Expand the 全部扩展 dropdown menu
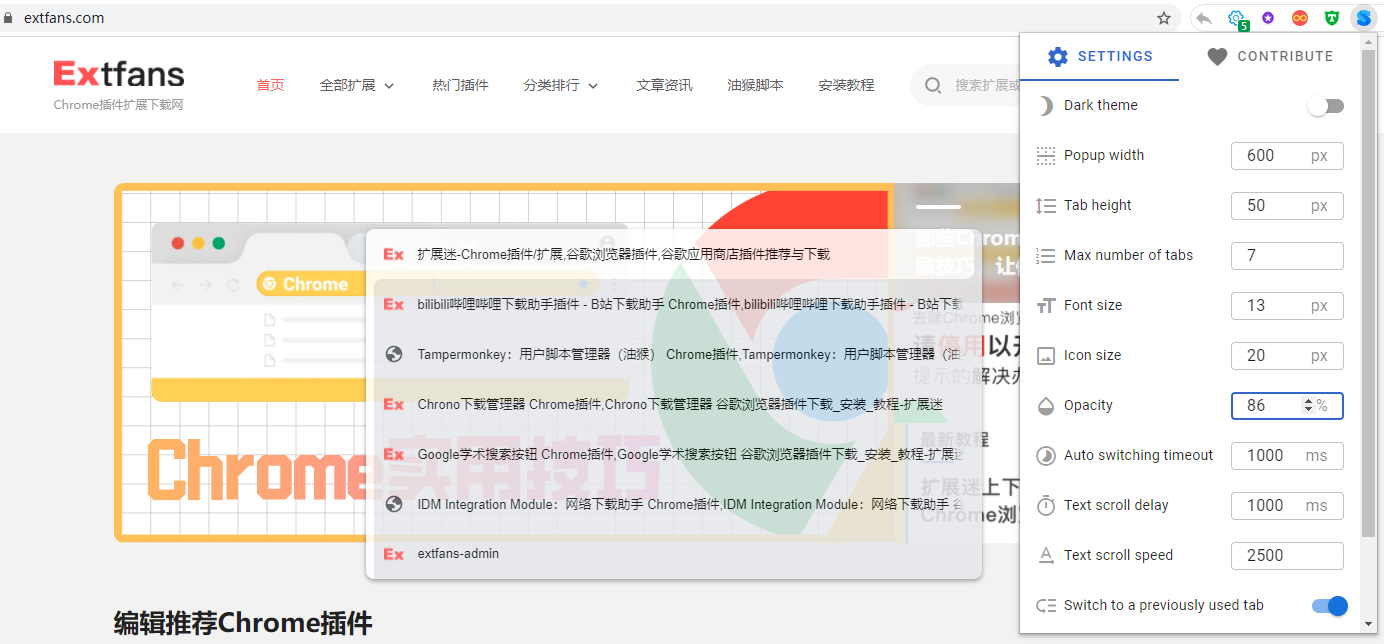 coord(357,86)
